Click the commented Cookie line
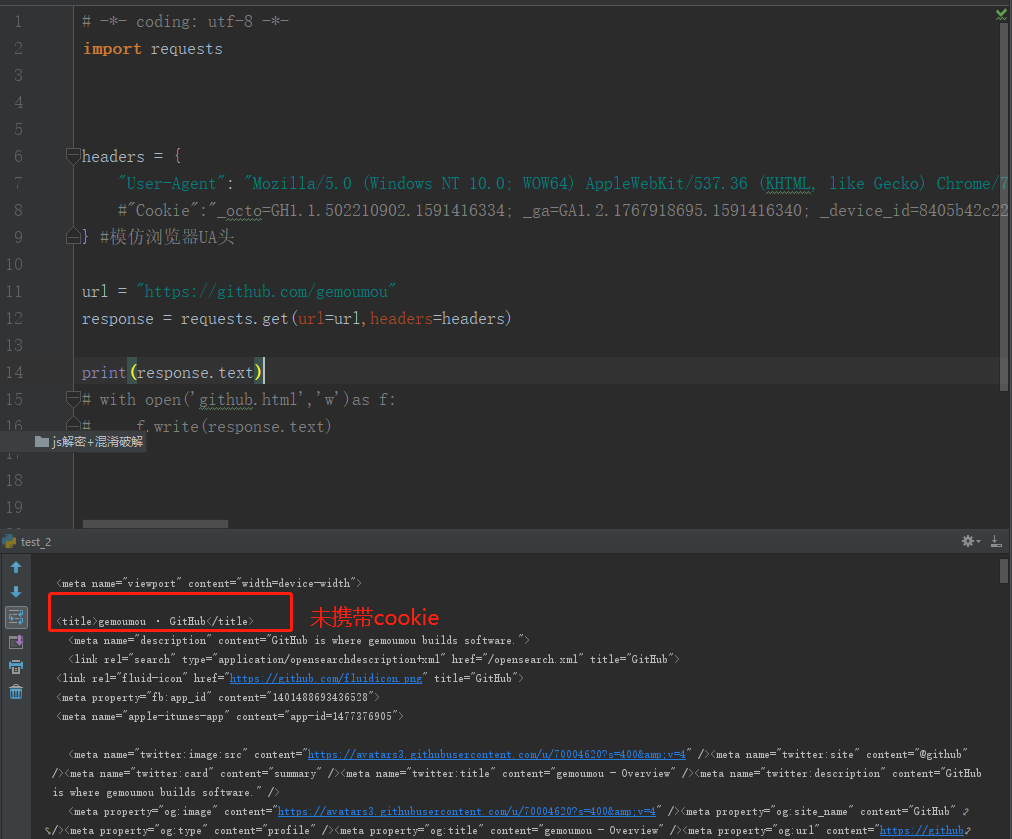This screenshot has width=1012, height=839. [x=562, y=210]
